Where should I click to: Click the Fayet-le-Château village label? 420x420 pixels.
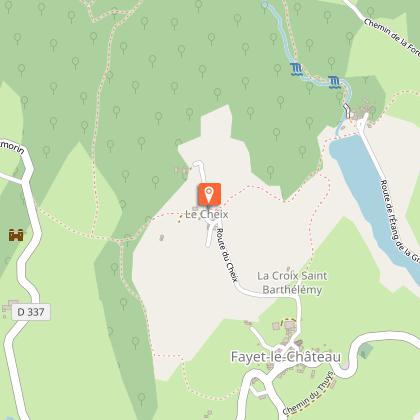point(286,357)
